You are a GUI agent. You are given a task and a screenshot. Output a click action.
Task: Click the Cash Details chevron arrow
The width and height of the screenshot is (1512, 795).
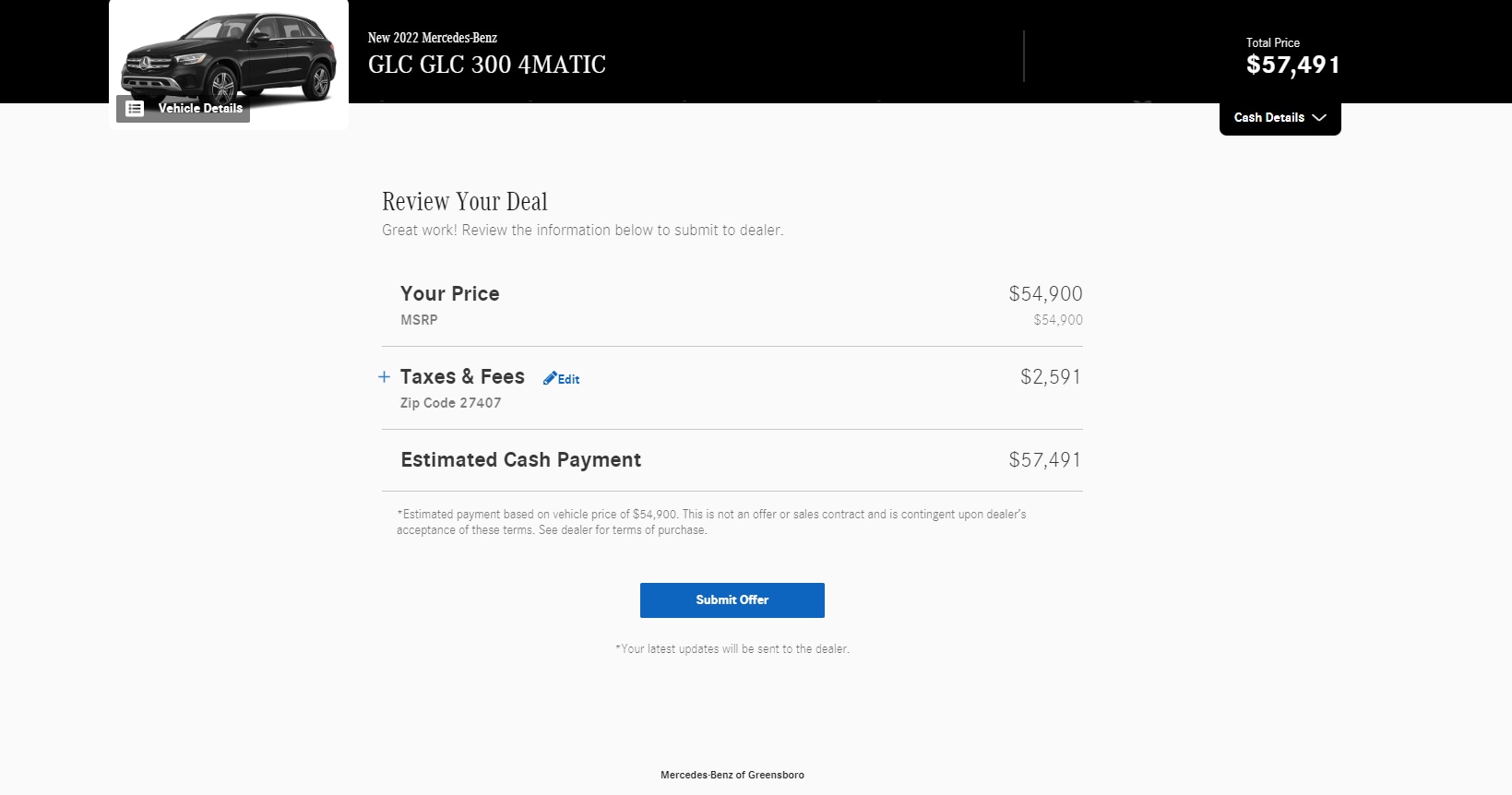click(x=1319, y=117)
